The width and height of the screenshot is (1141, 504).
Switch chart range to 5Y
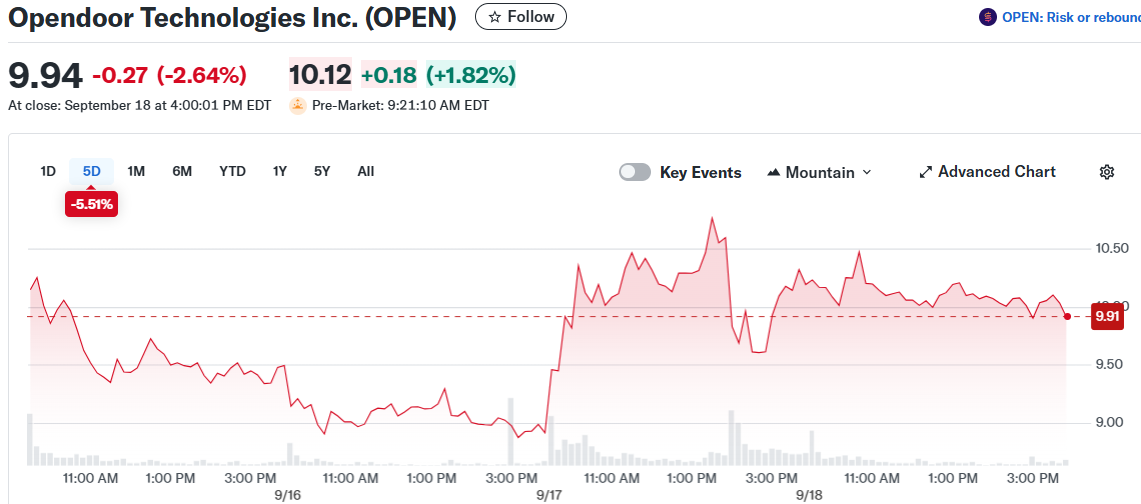pyautogui.click(x=322, y=172)
